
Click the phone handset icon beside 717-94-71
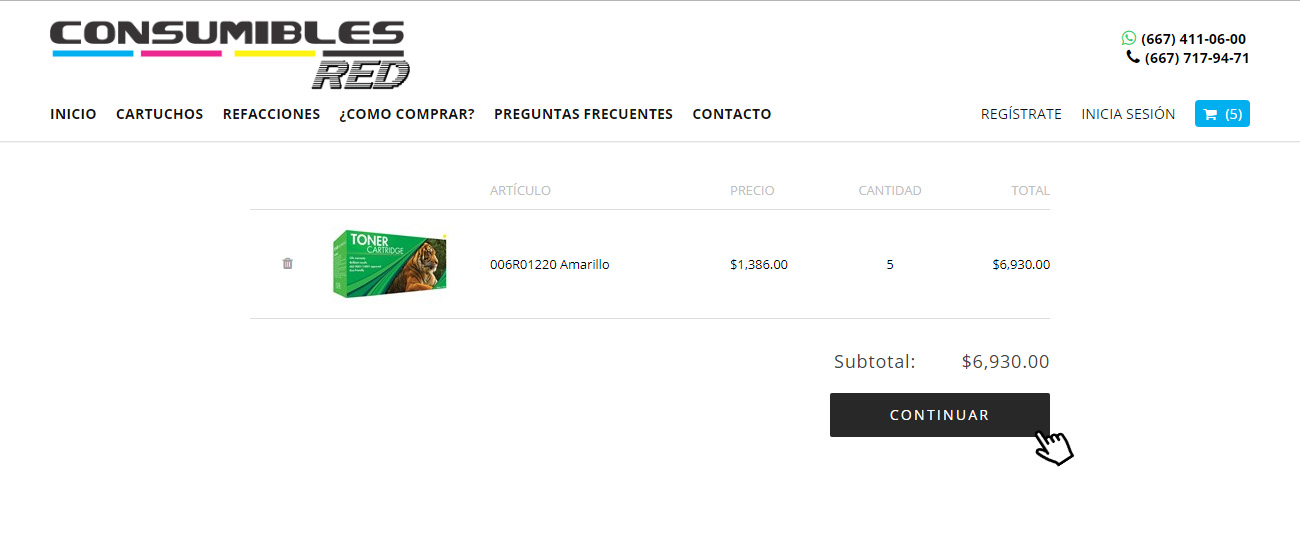coord(1133,57)
